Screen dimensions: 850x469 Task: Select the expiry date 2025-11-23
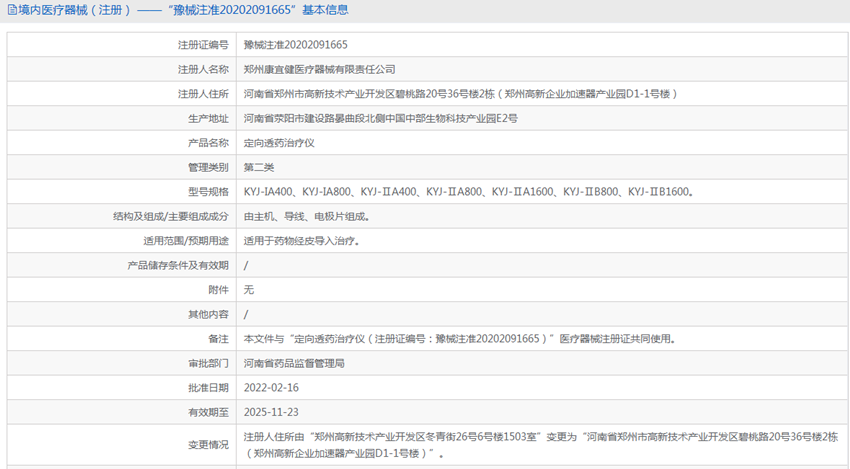[271, 412]
